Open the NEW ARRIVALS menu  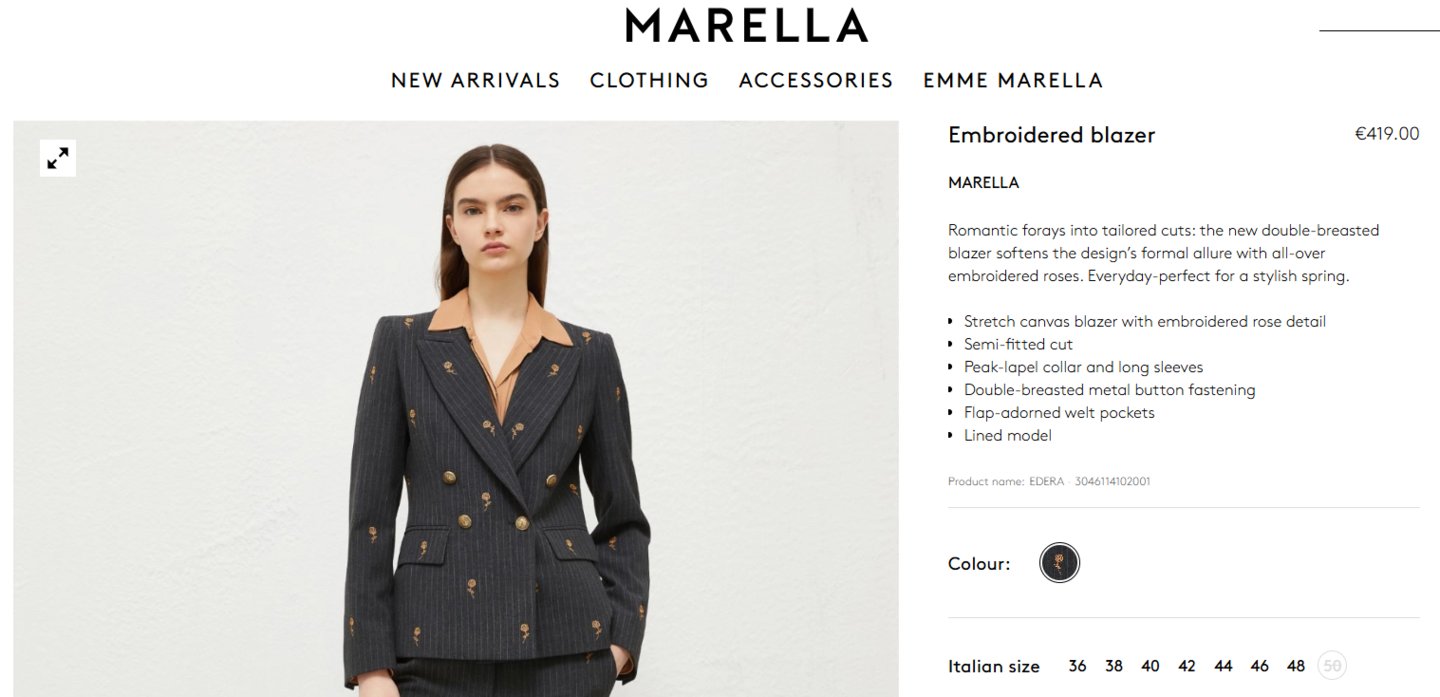[x=475, y=80]
